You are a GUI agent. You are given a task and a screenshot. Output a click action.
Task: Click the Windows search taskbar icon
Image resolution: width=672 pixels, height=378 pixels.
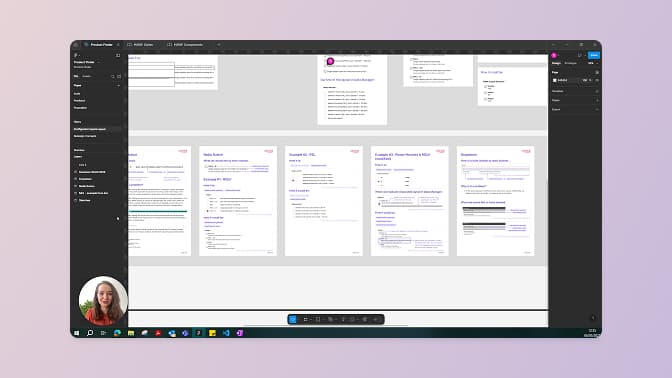(90, 333)
